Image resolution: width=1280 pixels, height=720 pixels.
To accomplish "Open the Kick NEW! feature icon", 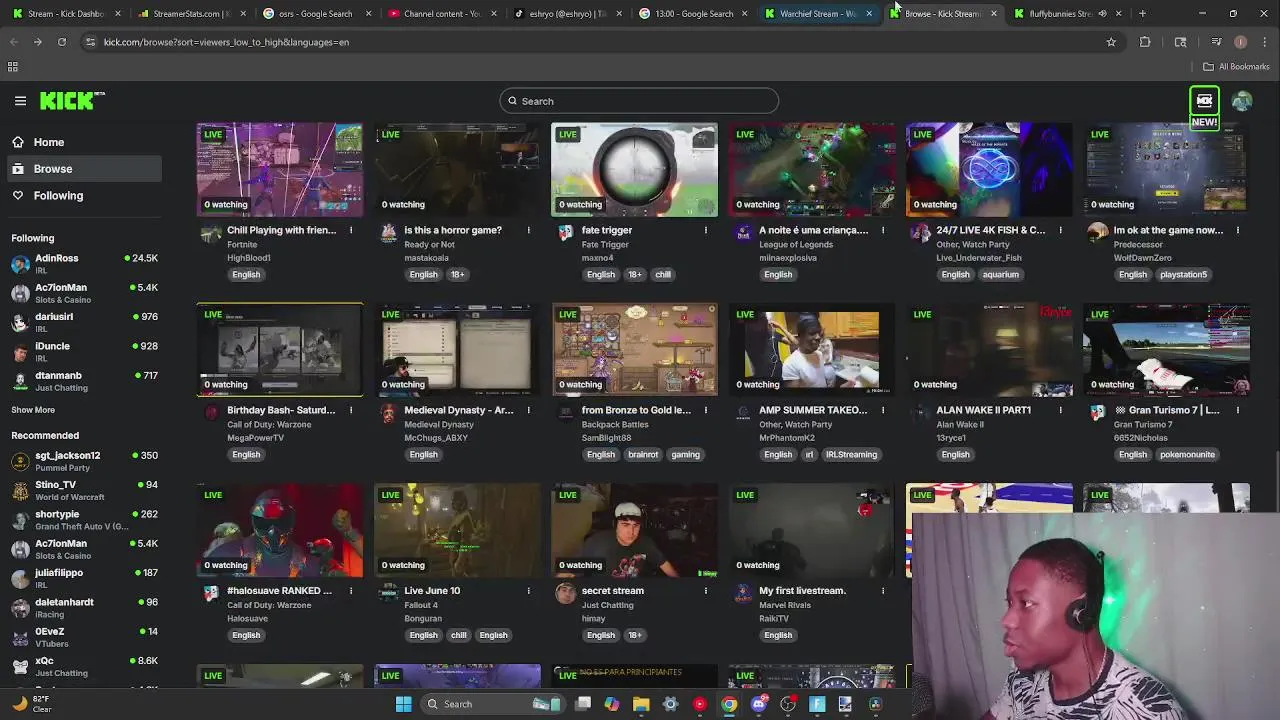I will pos(1204,108).
